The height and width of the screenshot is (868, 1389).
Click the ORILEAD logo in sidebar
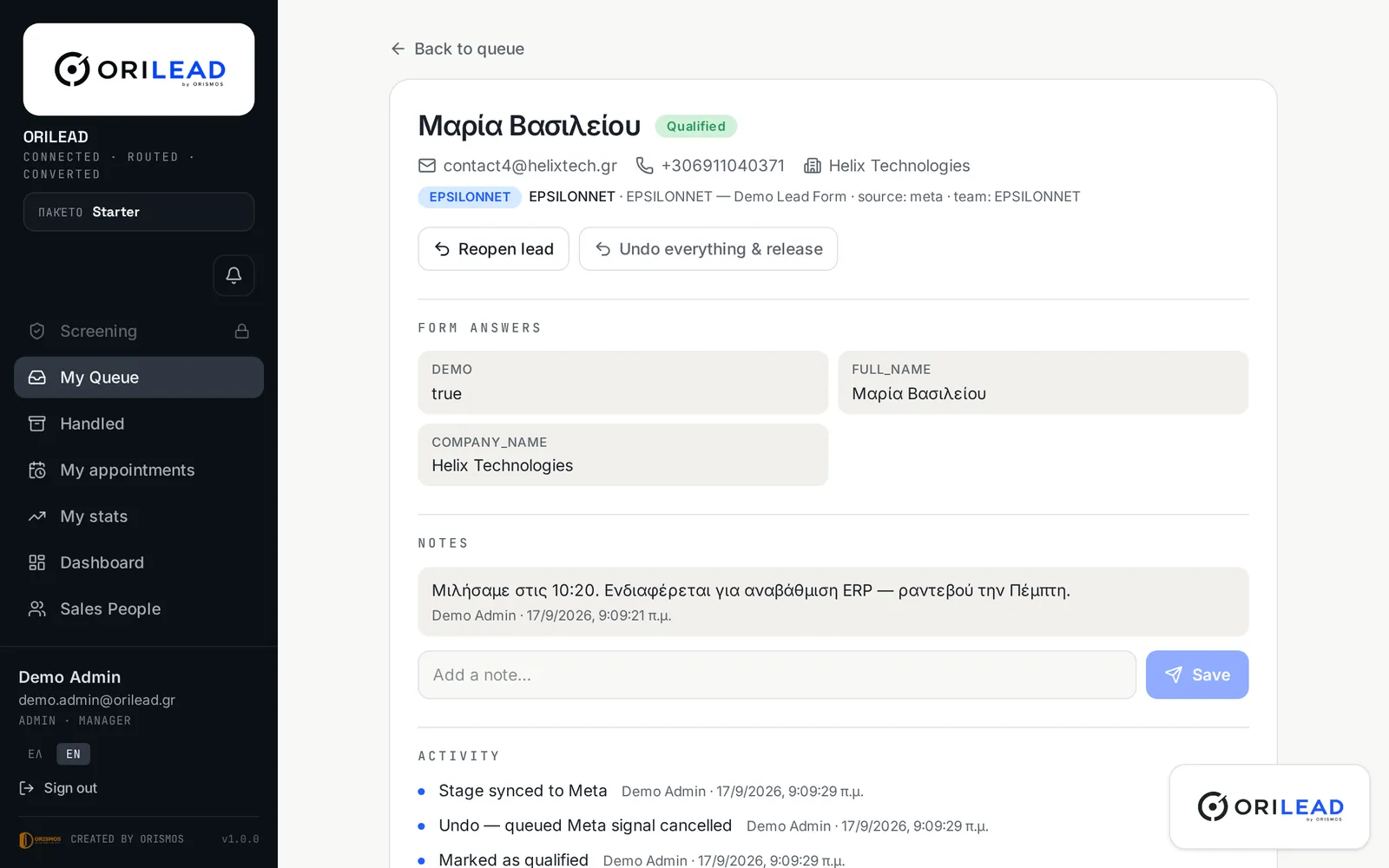[139, 69]
